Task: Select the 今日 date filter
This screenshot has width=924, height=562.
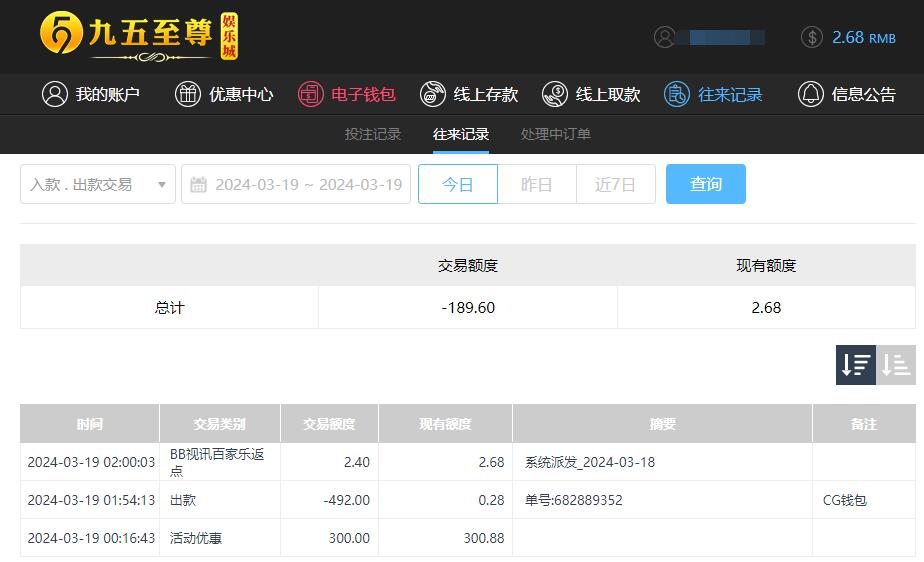Action: (x=458, y=184)
